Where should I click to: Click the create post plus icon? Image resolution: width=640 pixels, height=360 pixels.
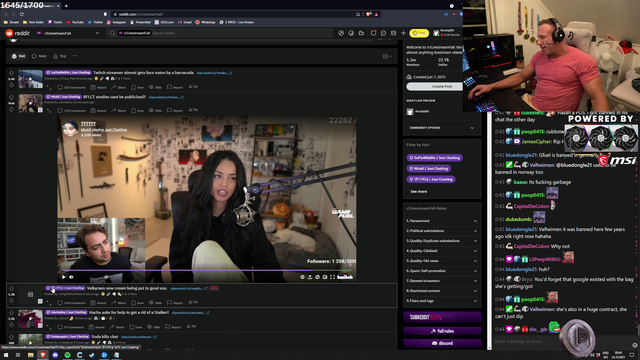(403, 33)
